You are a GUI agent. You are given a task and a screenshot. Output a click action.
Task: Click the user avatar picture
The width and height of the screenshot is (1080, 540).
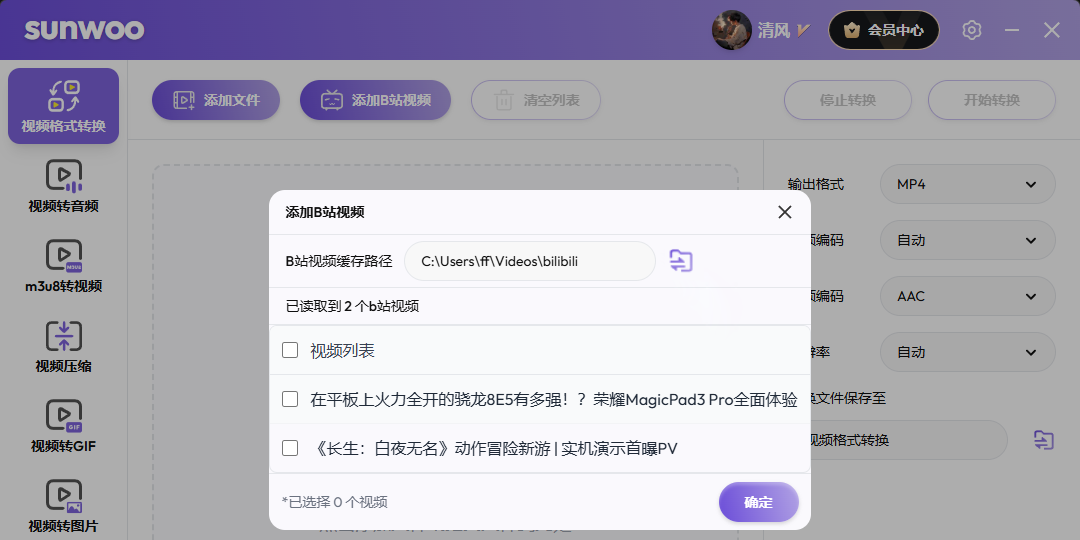click(731, 30)
